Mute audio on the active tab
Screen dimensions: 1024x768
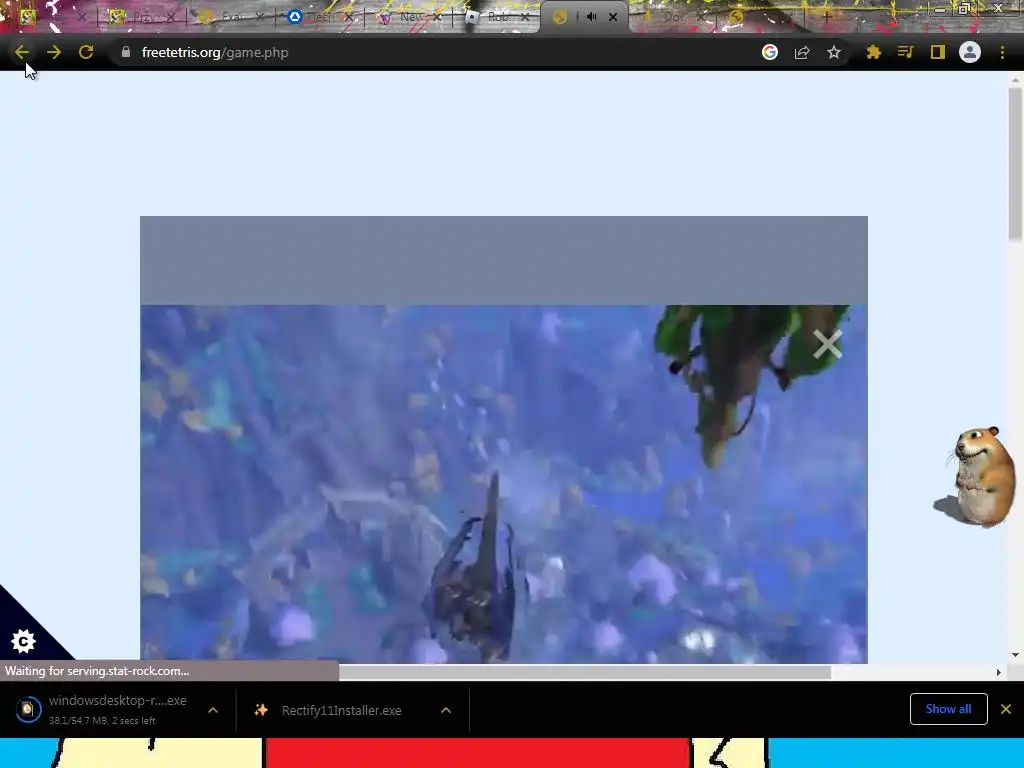click(591, 17)
